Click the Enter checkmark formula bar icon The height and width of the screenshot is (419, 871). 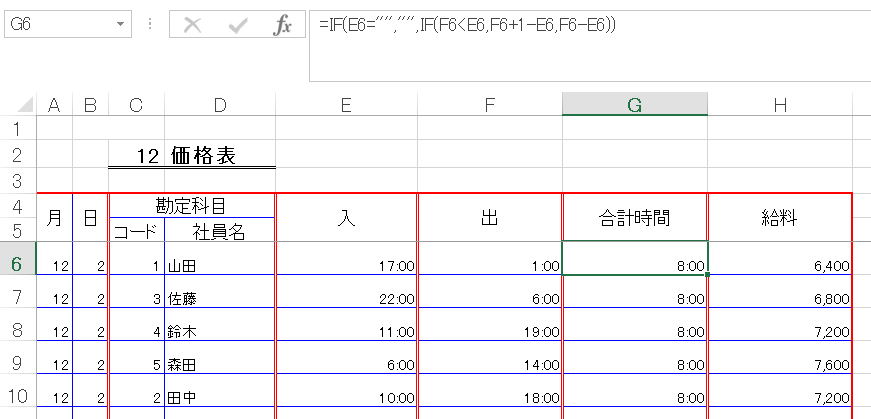[x=238, y=26]
